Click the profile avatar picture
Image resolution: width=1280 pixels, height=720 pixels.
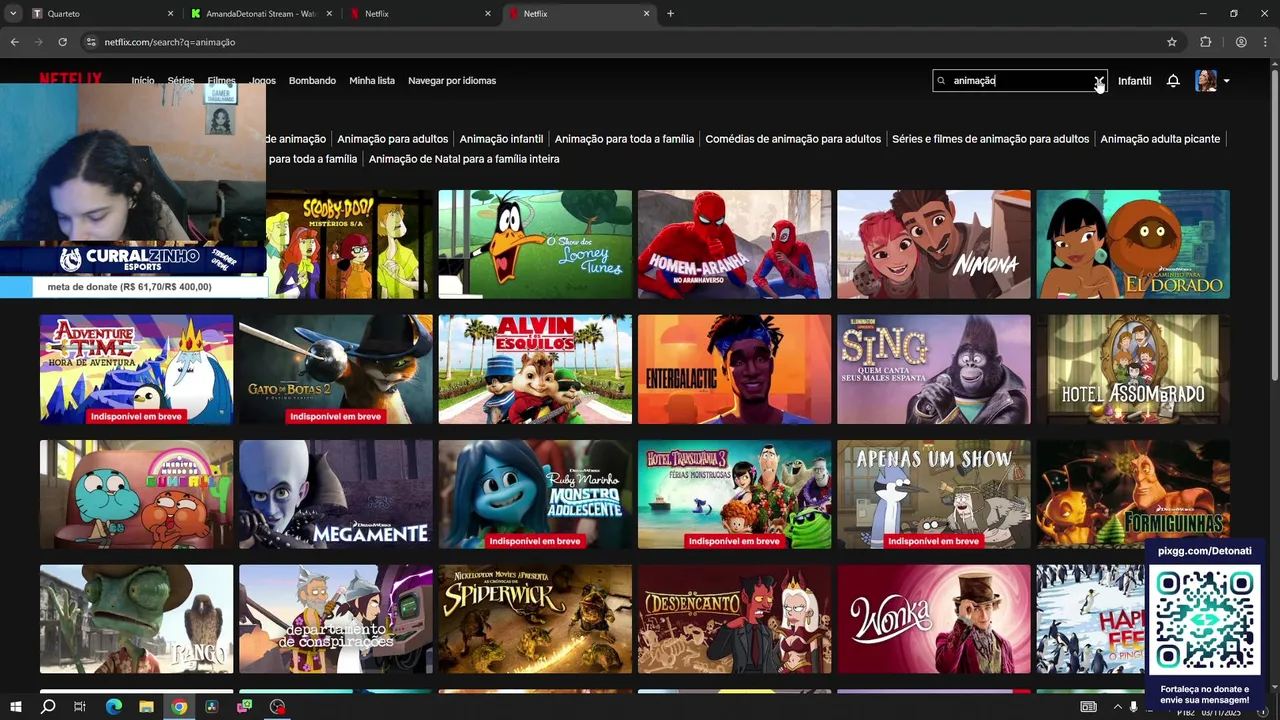tap(1206, 81)
